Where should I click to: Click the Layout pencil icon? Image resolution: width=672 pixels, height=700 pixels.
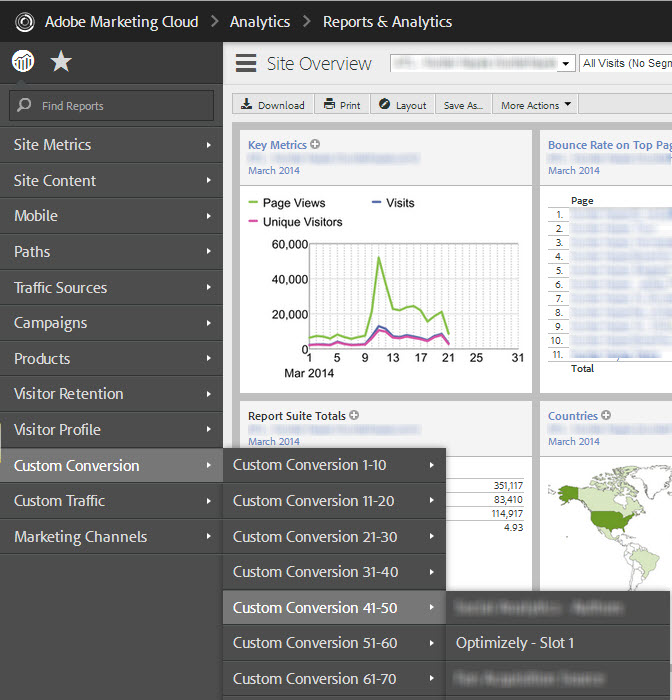[384, 104]
